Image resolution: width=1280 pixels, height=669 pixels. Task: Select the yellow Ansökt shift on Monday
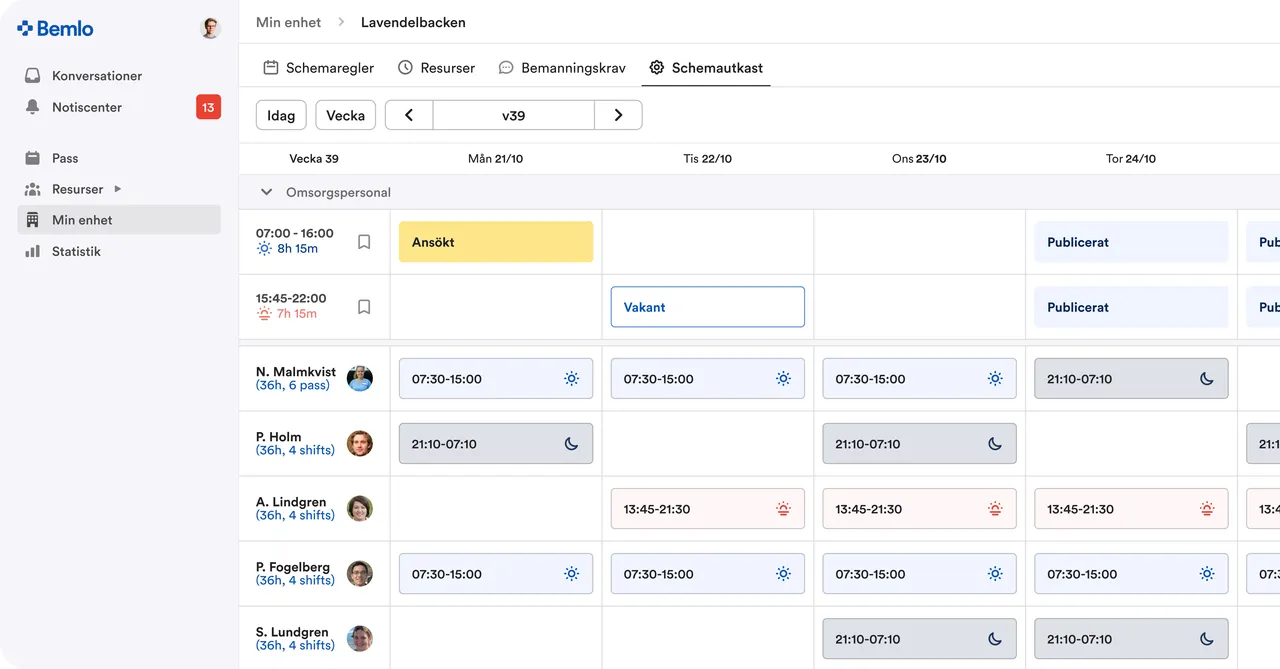[496, 242]
